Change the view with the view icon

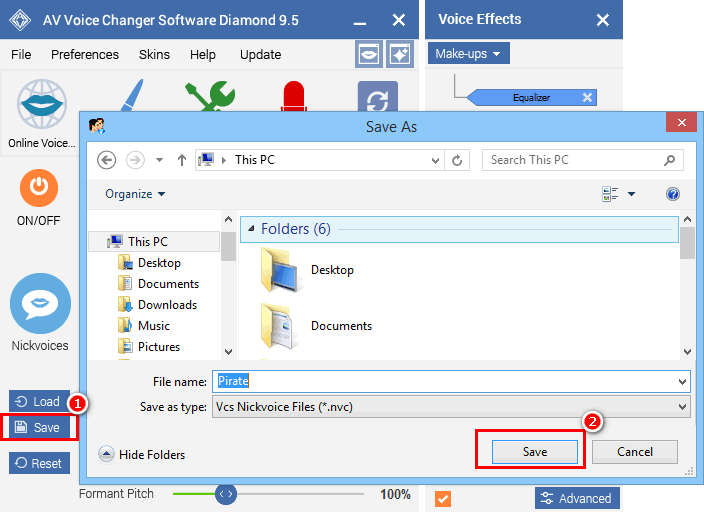click(x=610, y=194)
